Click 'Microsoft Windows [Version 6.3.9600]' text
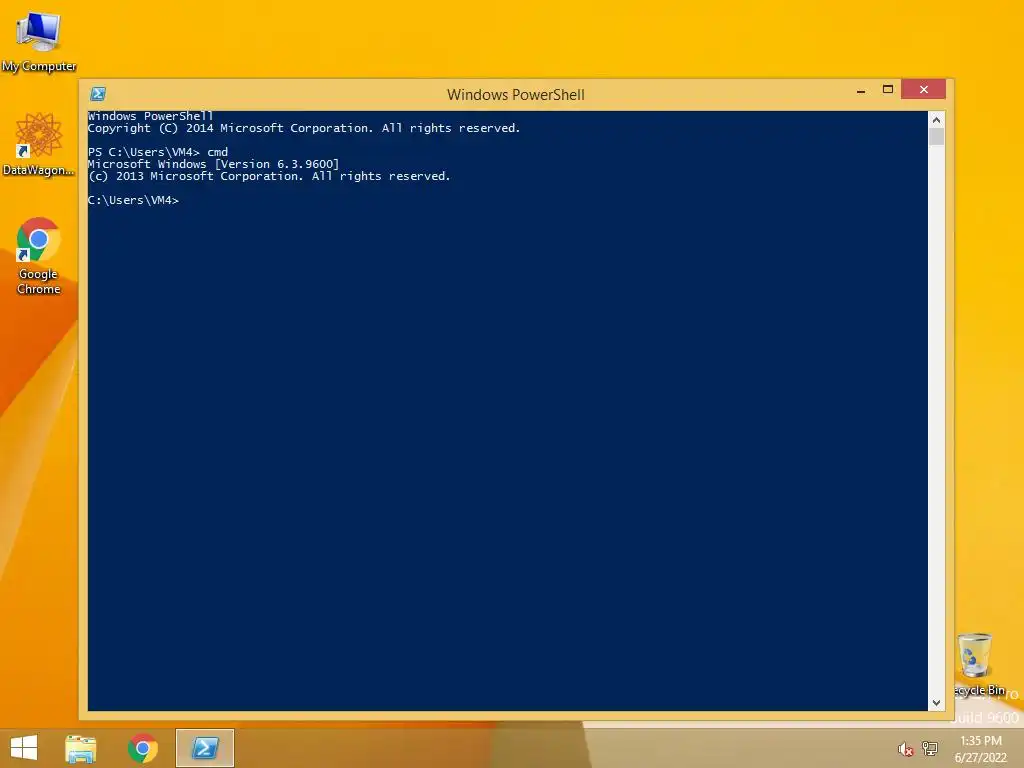Viewport: 1024px width, 768px height. pos(214,164)
